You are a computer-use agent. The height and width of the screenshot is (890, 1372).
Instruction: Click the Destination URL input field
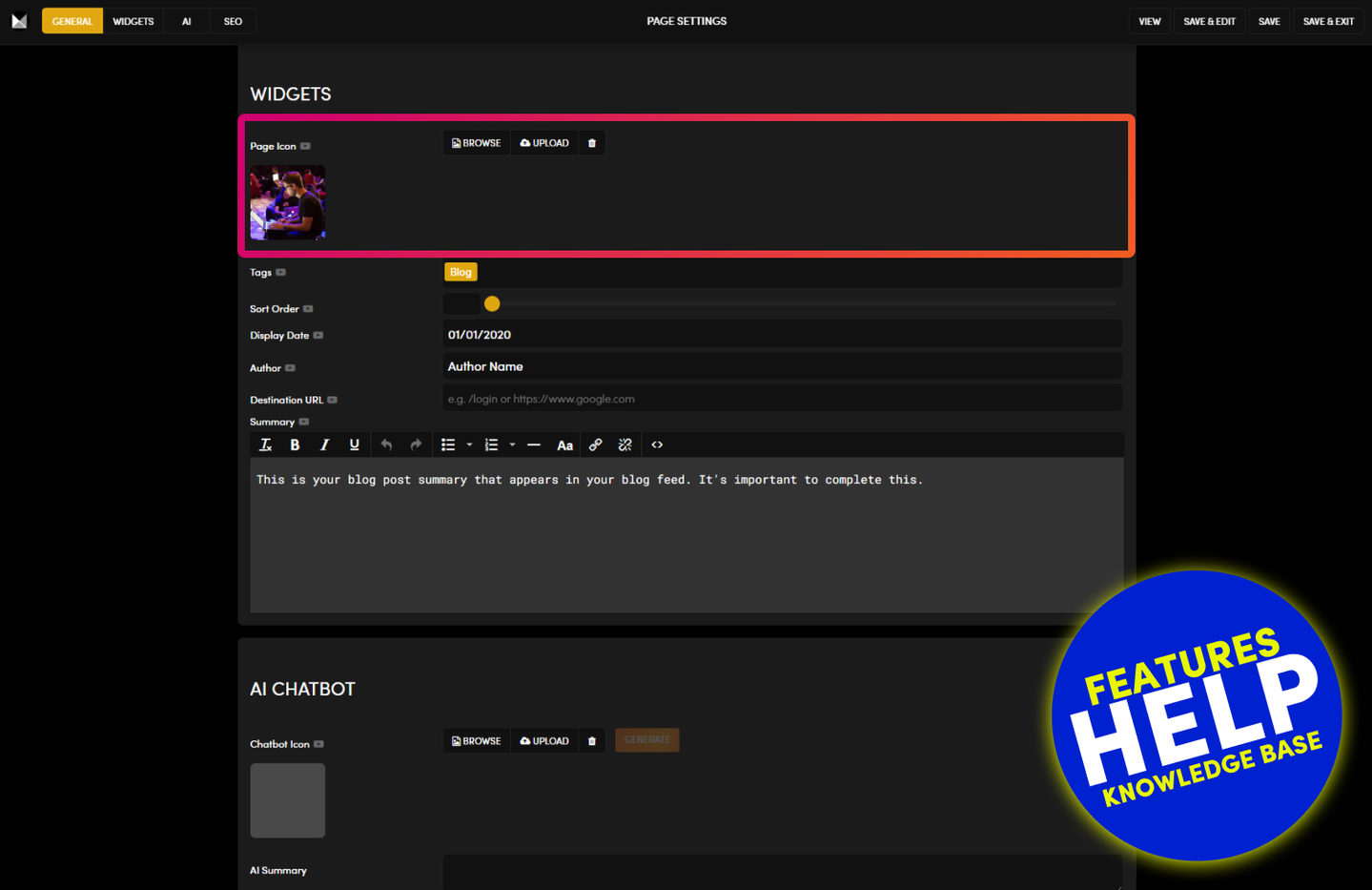pos(782,399)
